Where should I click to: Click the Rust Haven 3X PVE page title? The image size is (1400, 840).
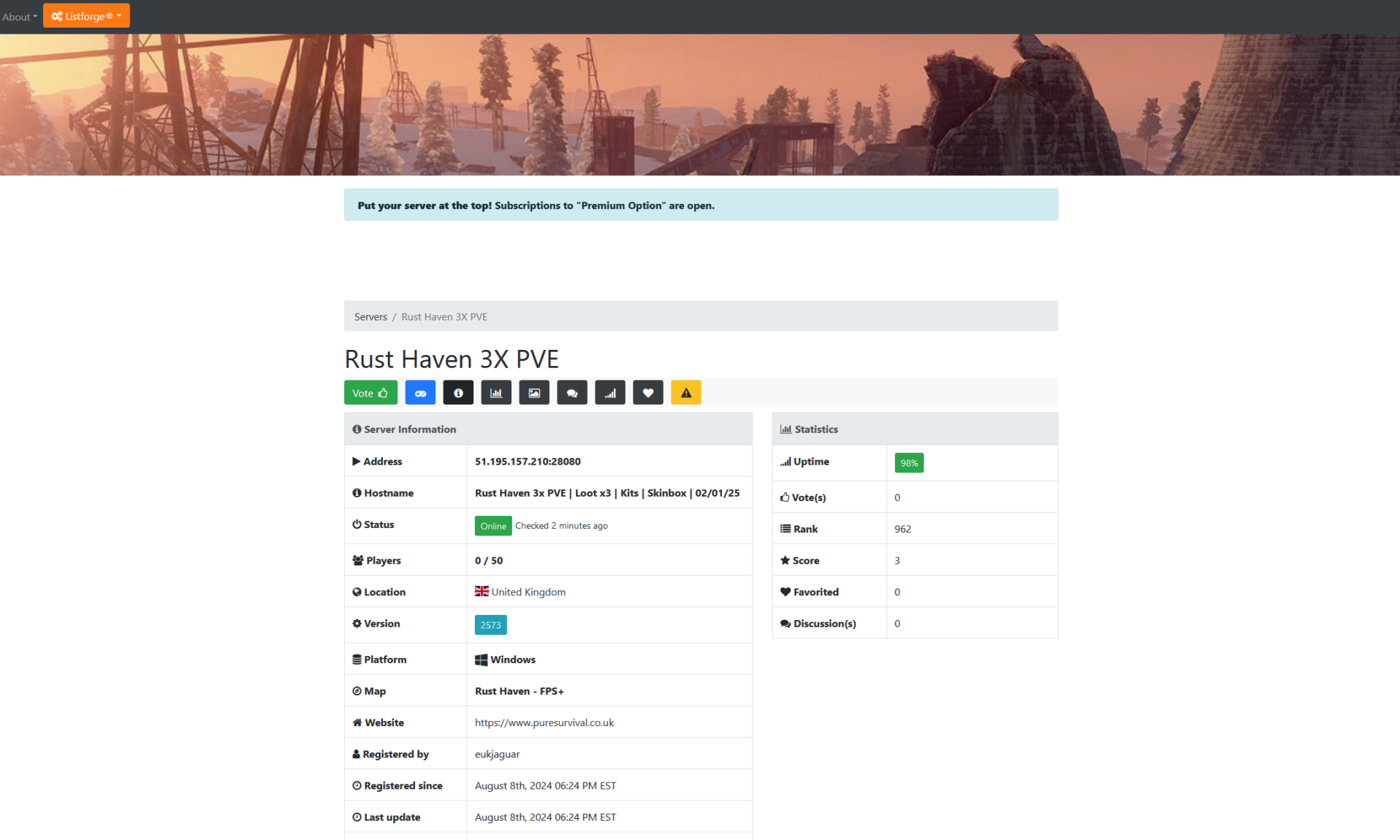point(452,359)
